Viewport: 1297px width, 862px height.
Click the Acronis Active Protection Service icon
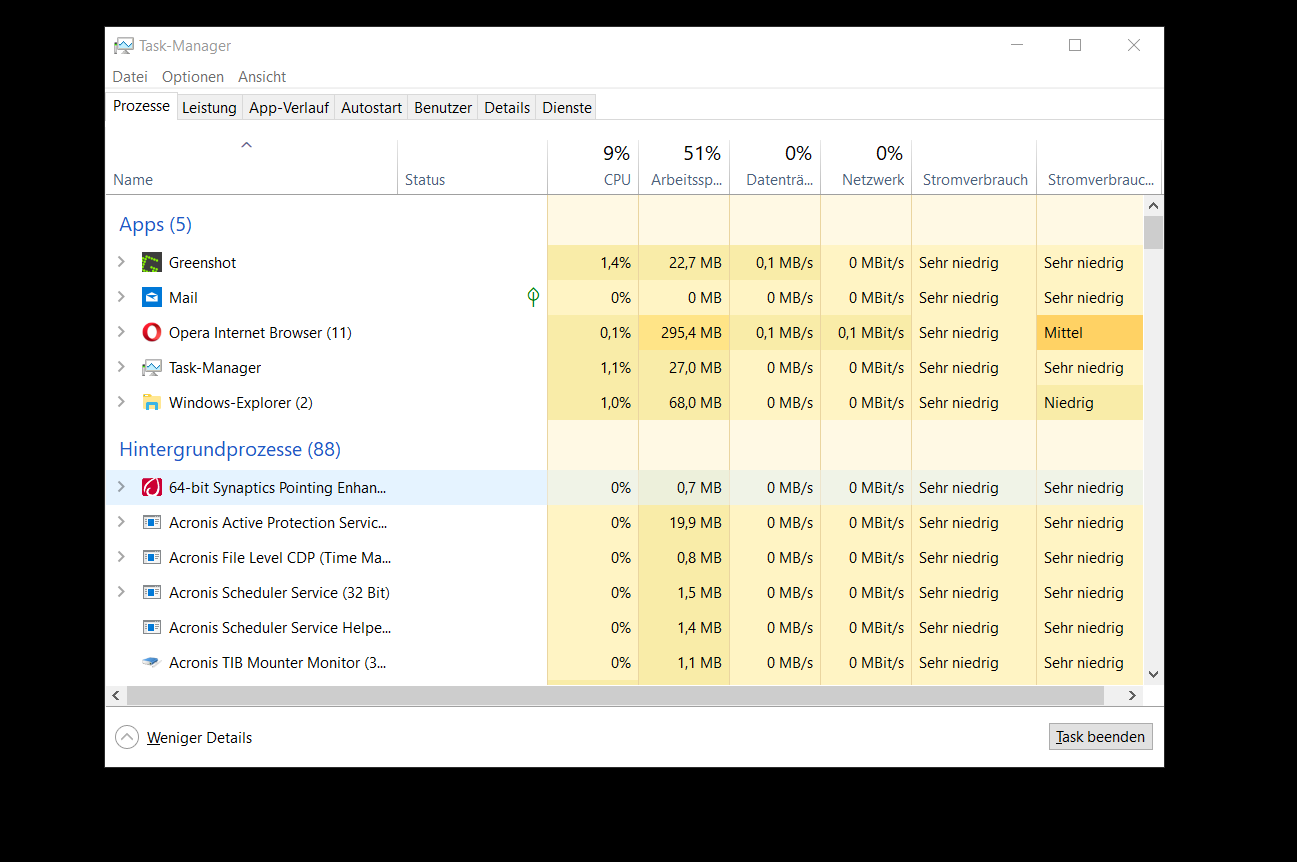pos(152,523)
